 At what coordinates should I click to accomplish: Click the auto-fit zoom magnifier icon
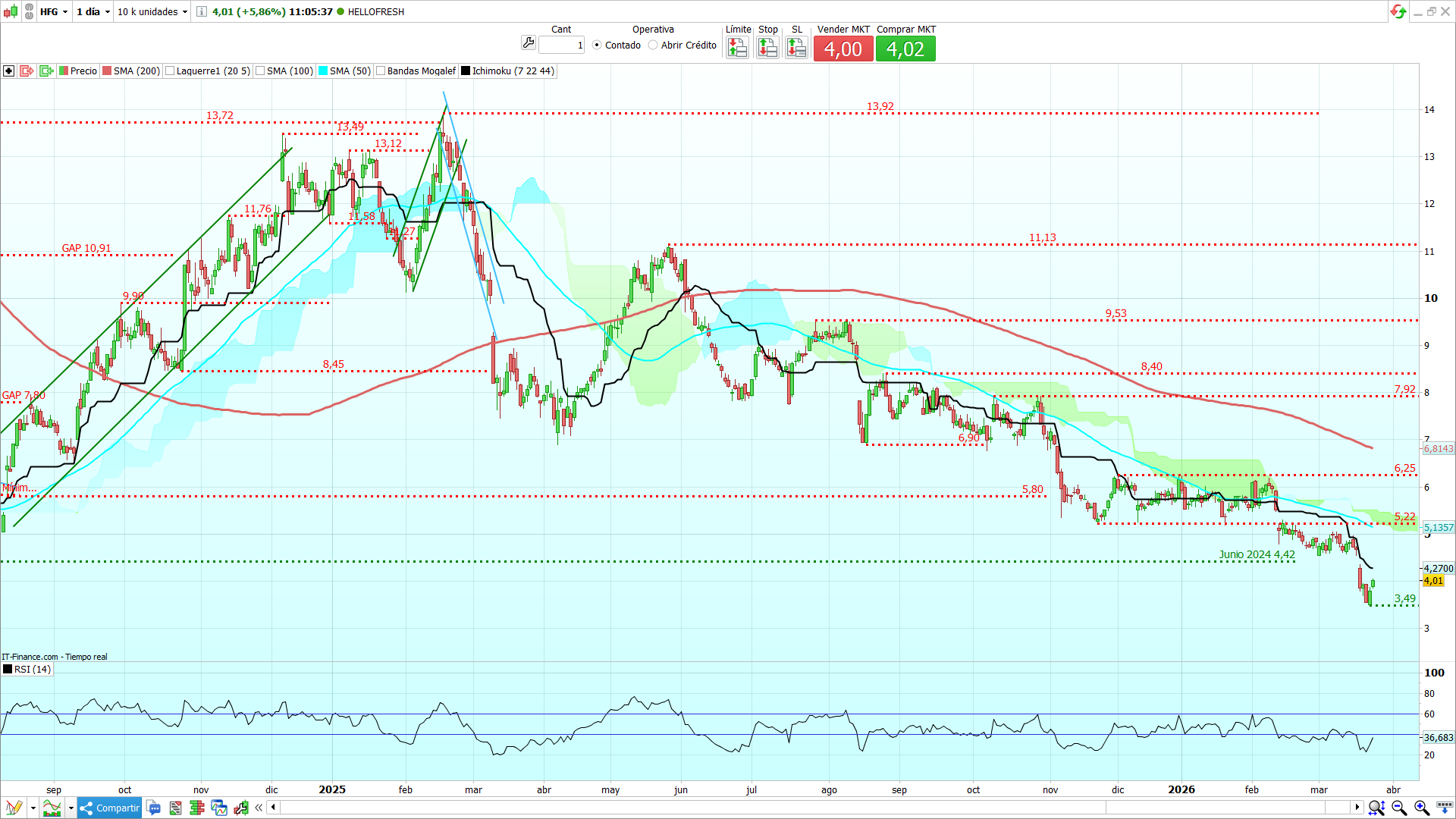pos(1376,808)
